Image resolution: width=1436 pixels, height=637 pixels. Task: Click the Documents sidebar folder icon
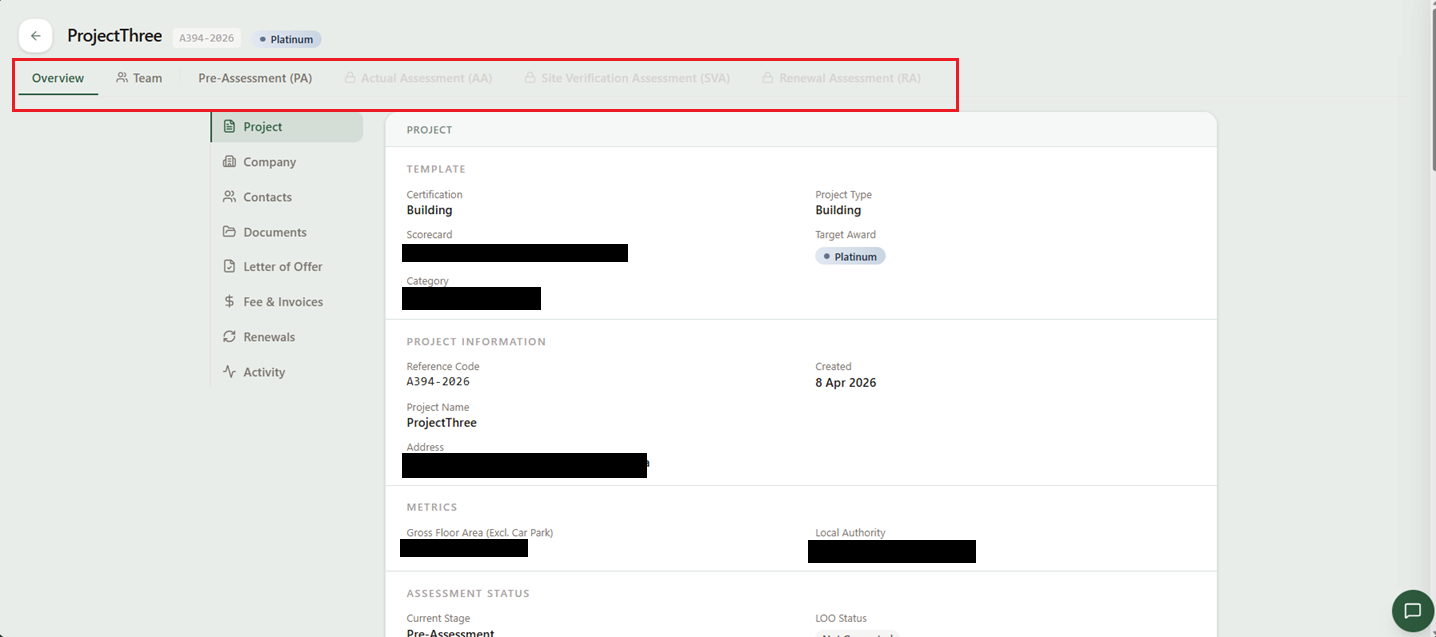(x=229, y=232)
